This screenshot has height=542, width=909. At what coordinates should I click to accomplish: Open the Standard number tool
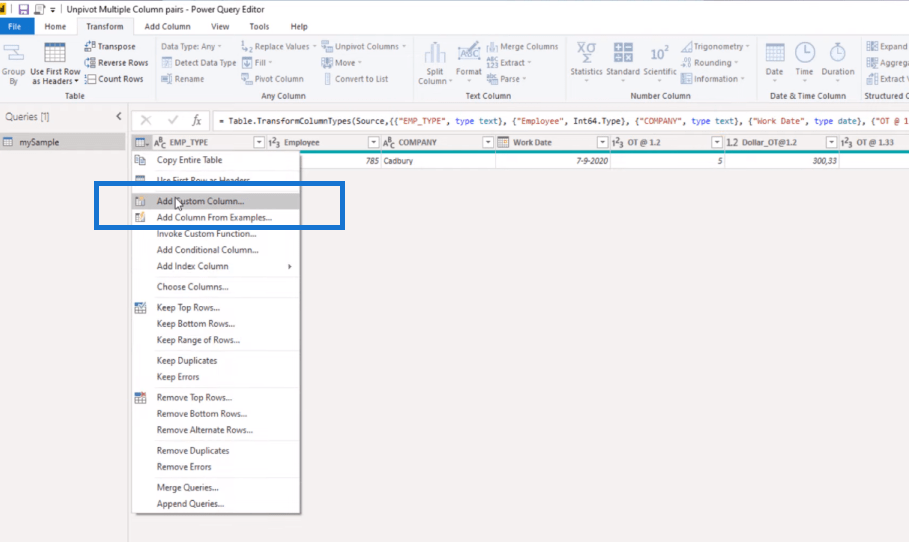(623, 63)
